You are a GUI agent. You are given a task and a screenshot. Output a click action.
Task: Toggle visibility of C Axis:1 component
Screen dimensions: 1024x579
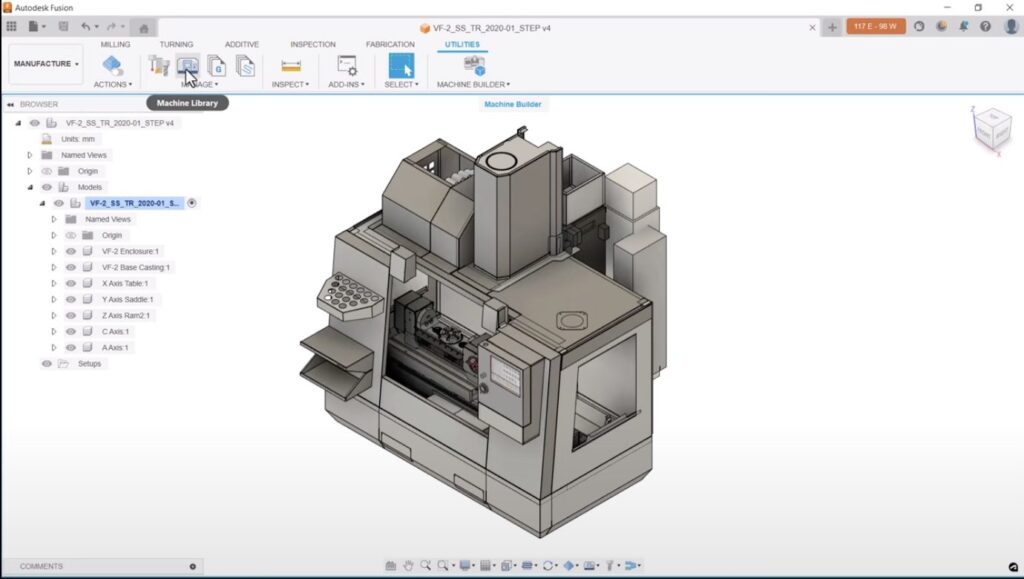click(71, 331)
